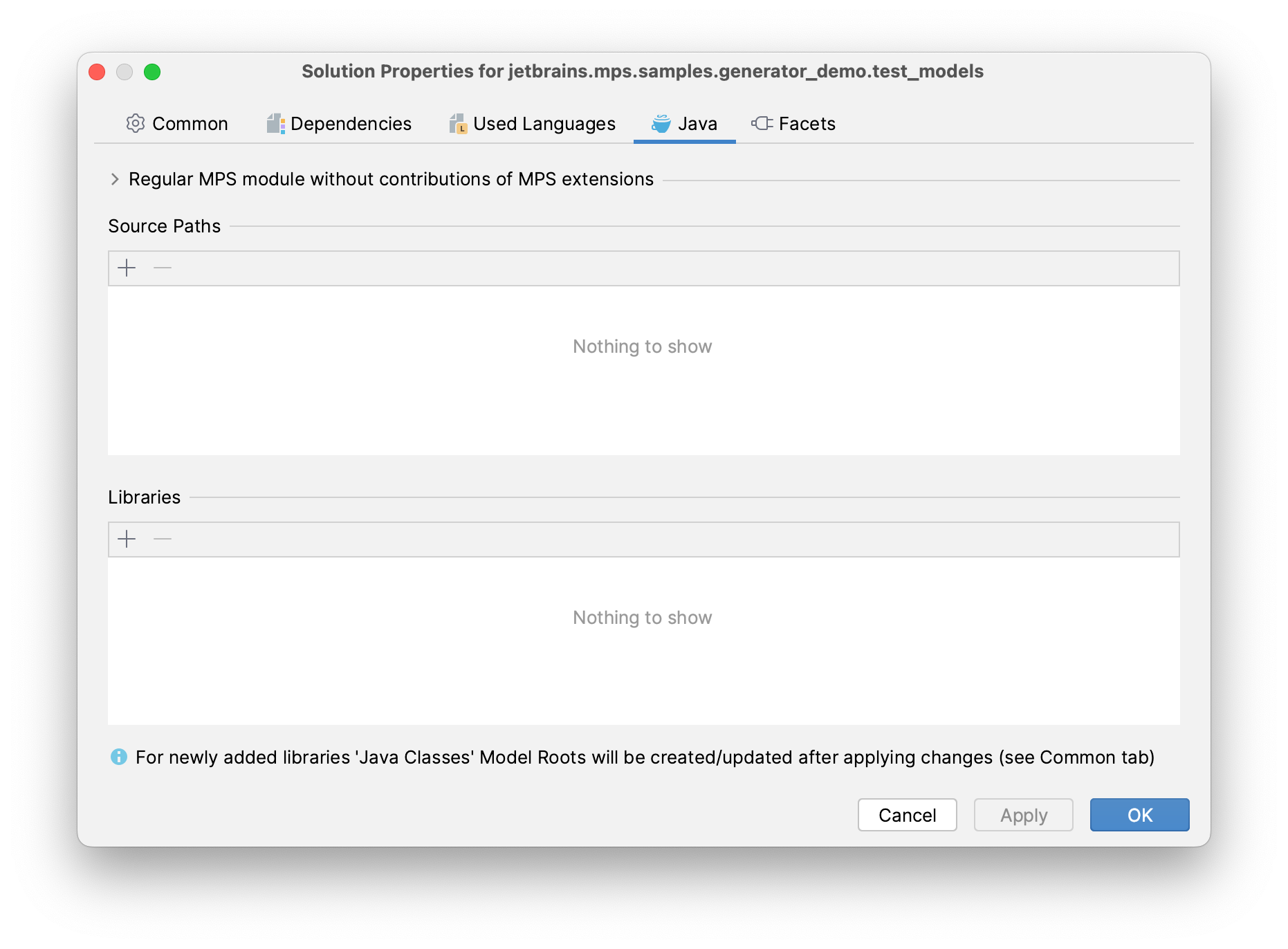The height and width of the screenshot is (949, 1288).
Task: Click the Dependencies tab icon
Action: [x=276, y=124]
